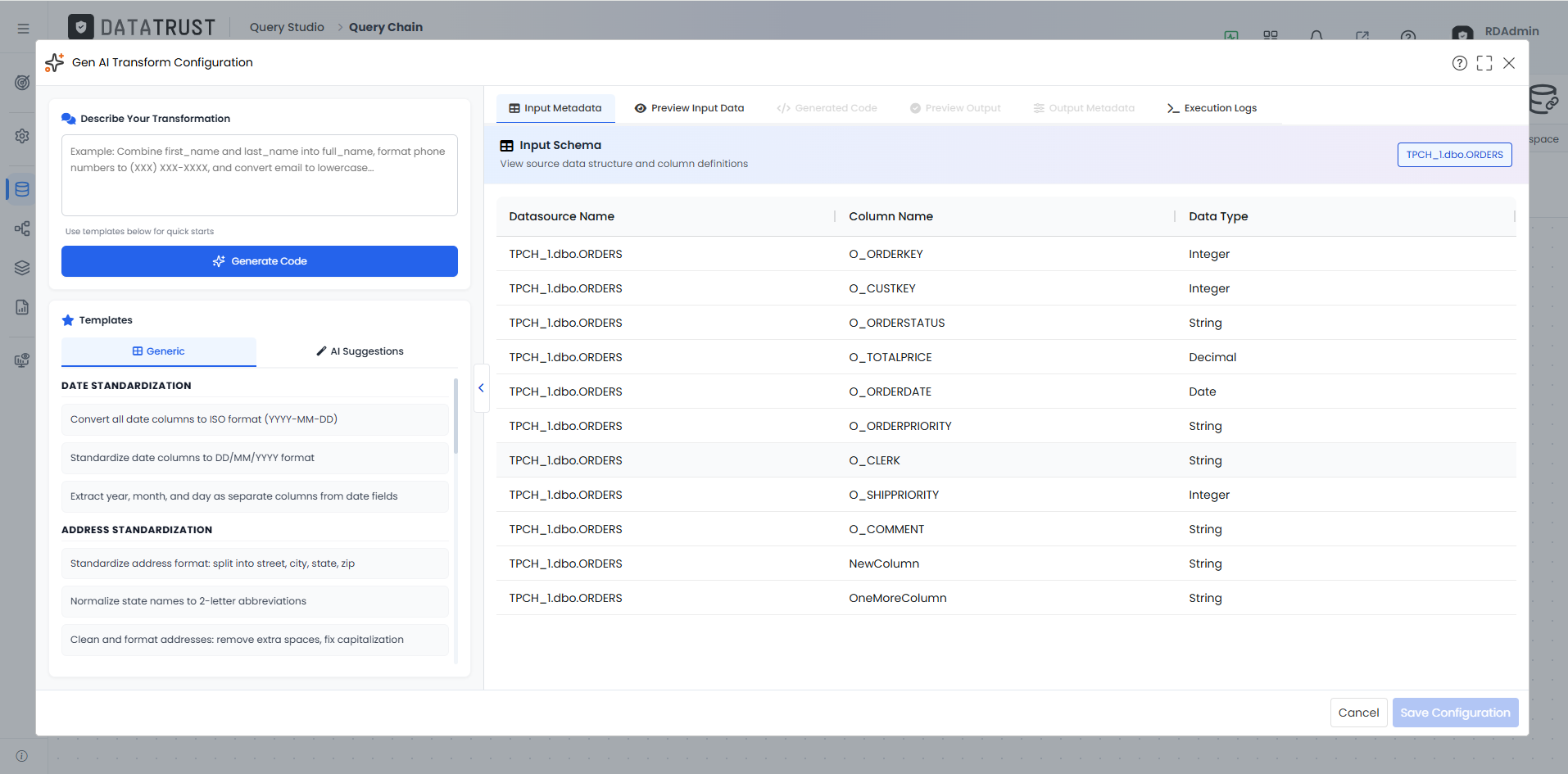Open the workflow nodes icon in sidebar

[x=22, y=229]
